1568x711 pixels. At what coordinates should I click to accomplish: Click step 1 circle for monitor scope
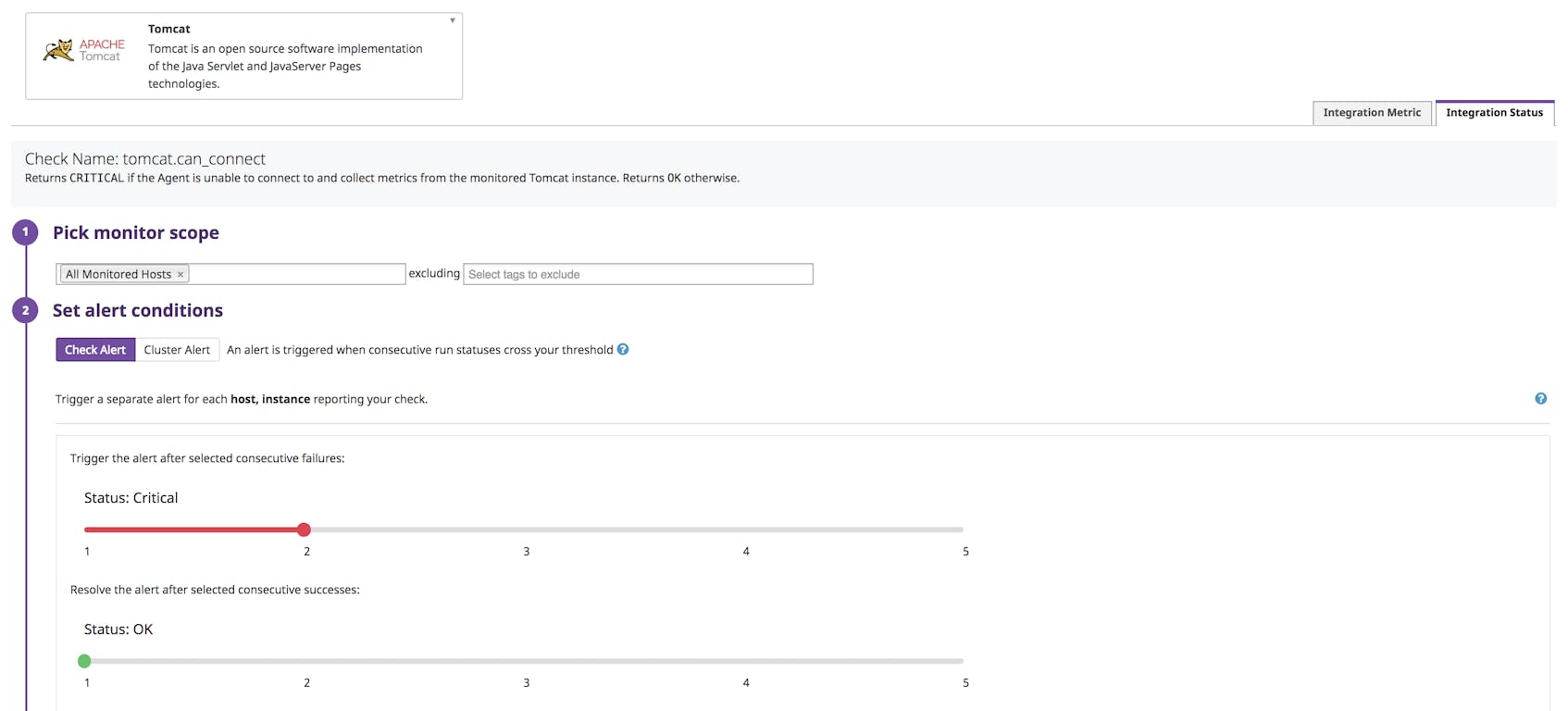coord(25,232)
